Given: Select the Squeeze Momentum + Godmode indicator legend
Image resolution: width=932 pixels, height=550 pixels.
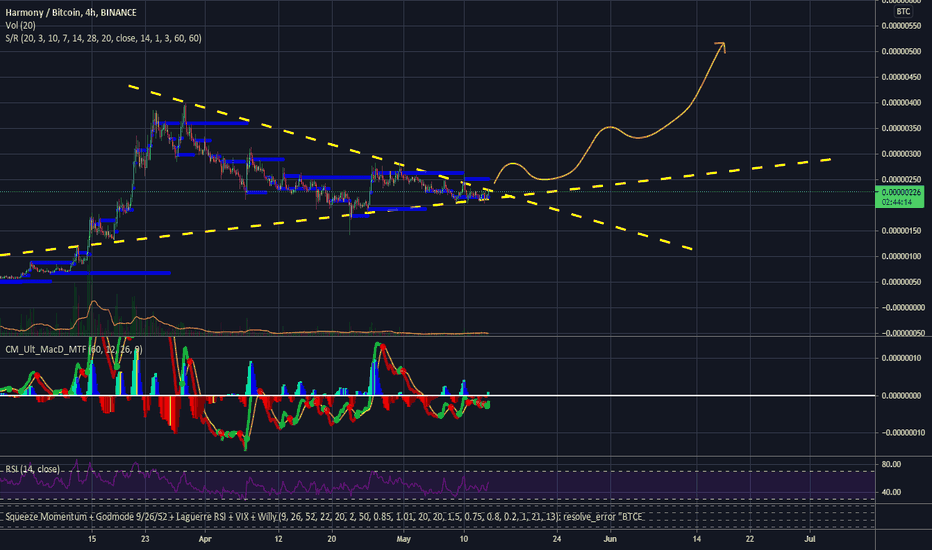Looking at the screenshot, I should click(x=324, y=517).
